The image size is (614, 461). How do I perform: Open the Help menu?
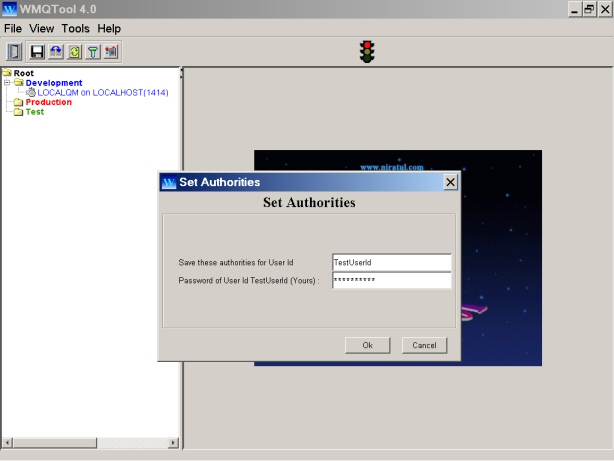coord(109,29)
